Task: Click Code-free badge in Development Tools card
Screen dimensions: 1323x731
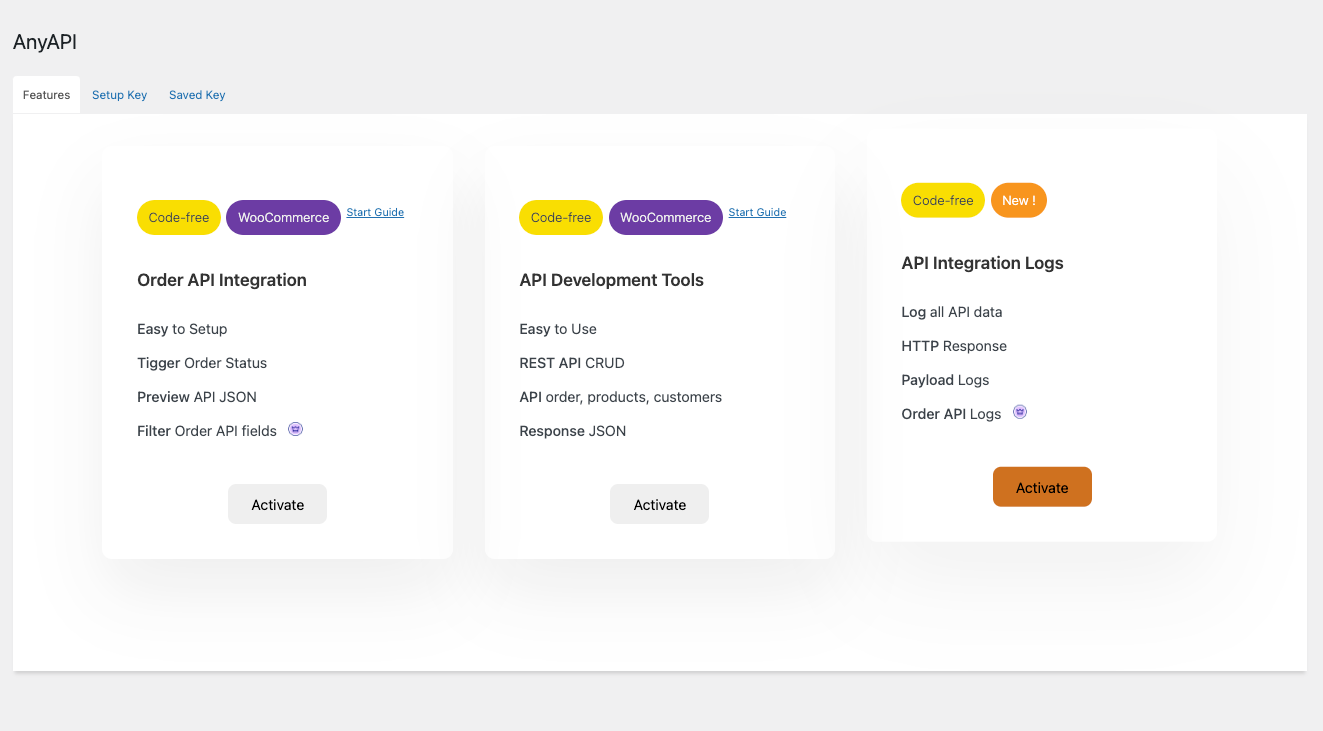Action: tap(561, 217)
